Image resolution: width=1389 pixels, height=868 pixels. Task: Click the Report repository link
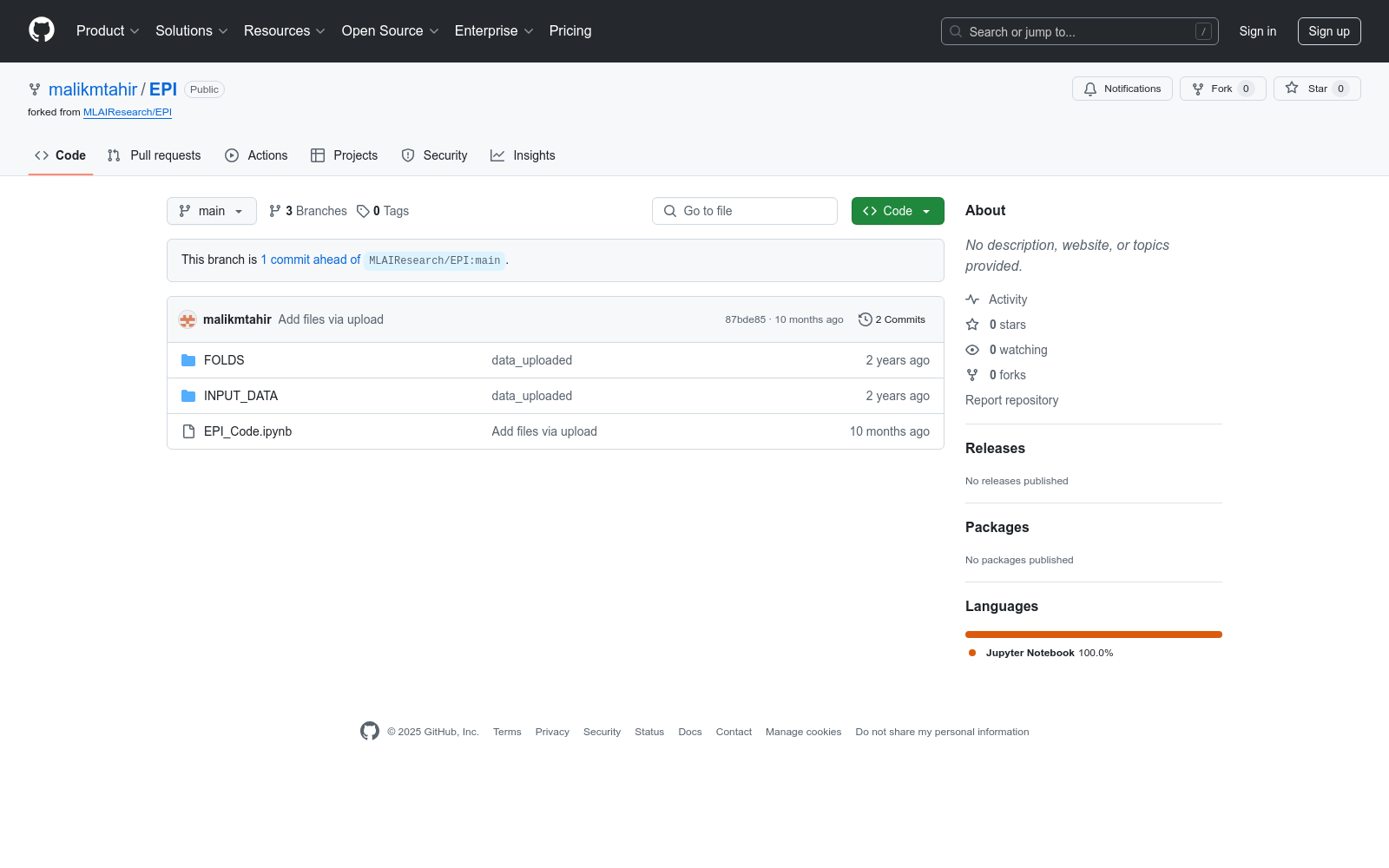(x=1011, y=400)
